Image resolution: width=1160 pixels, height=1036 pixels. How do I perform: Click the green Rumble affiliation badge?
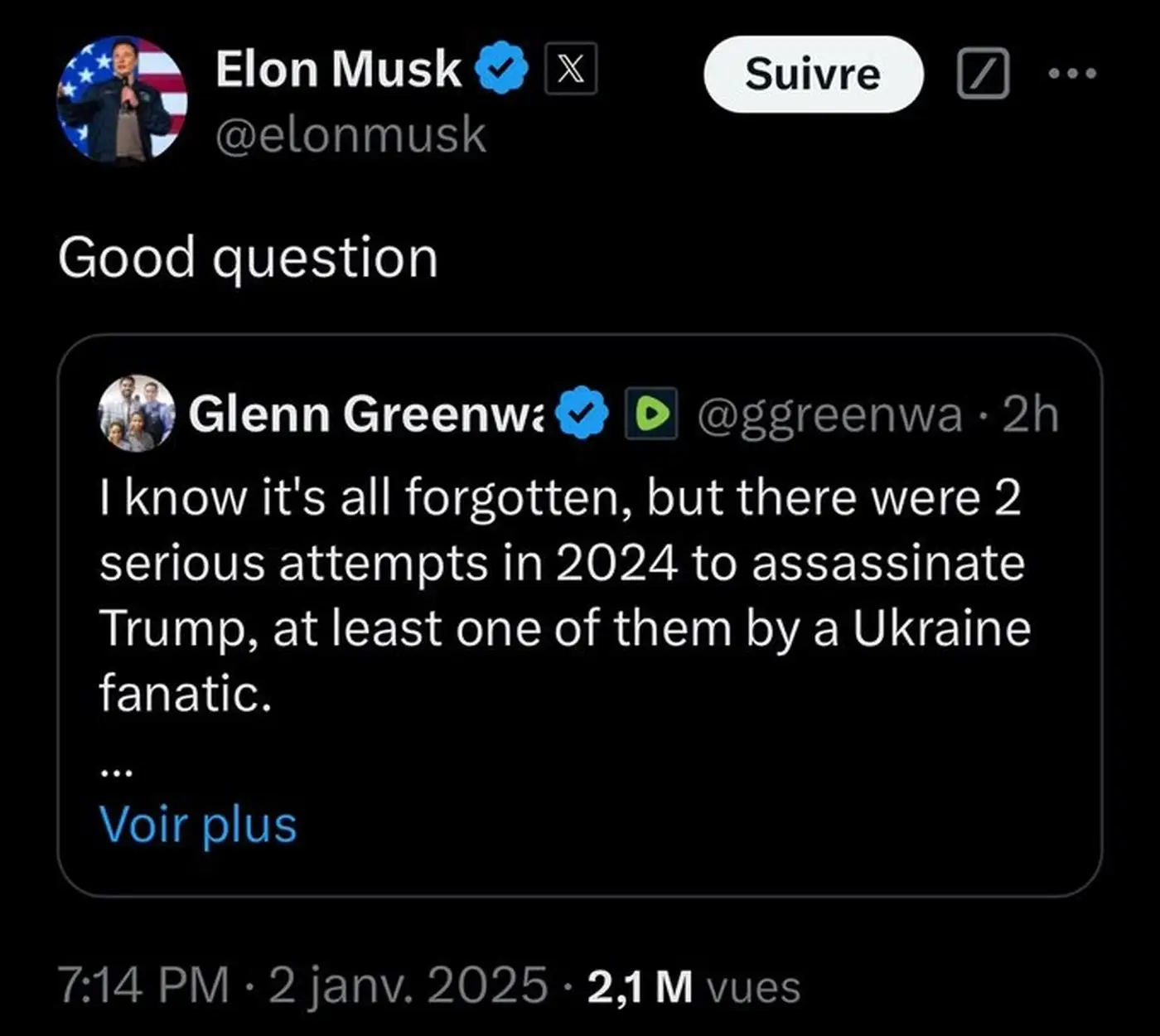pos(651,414)
